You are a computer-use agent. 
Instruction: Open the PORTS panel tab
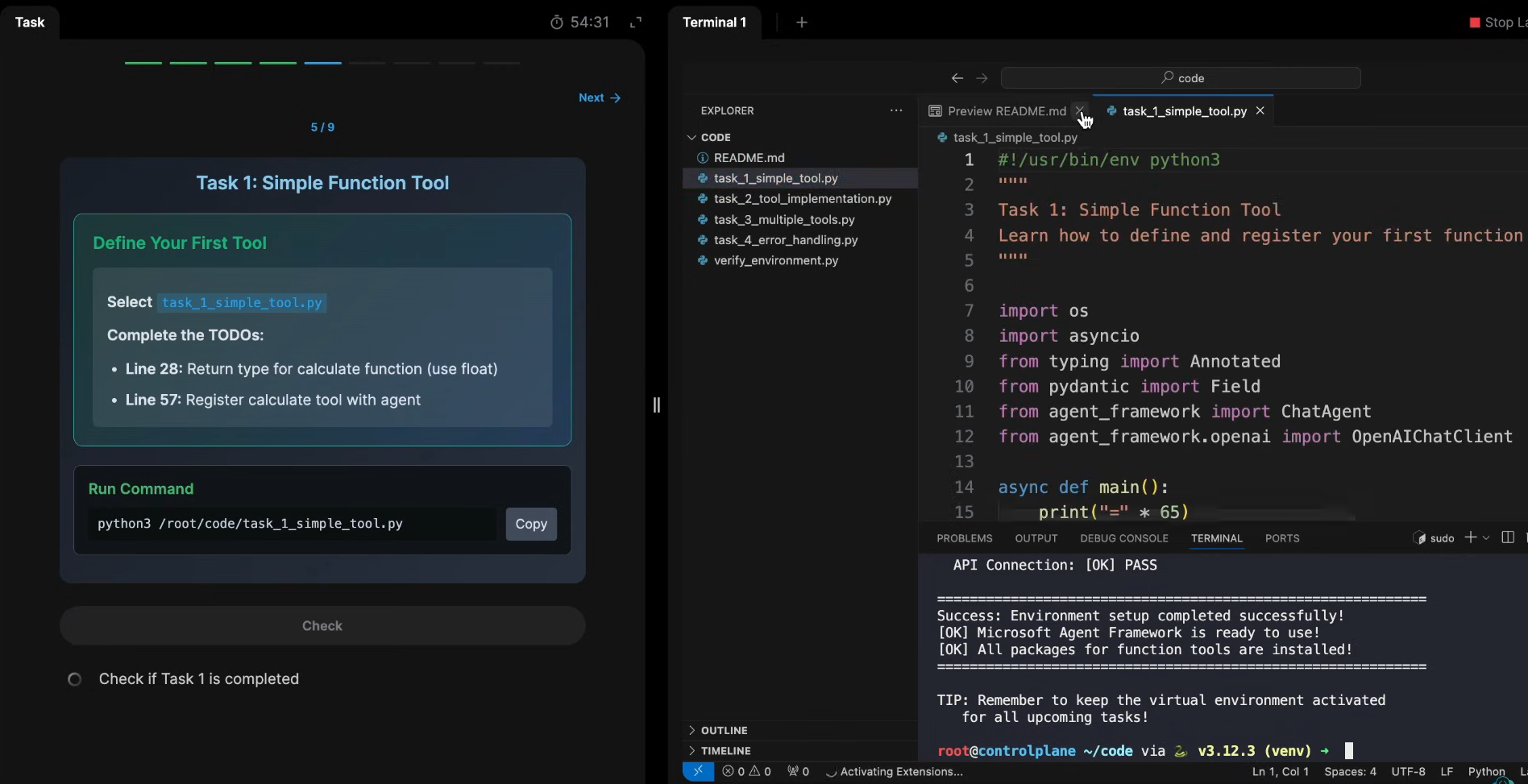1282,538
